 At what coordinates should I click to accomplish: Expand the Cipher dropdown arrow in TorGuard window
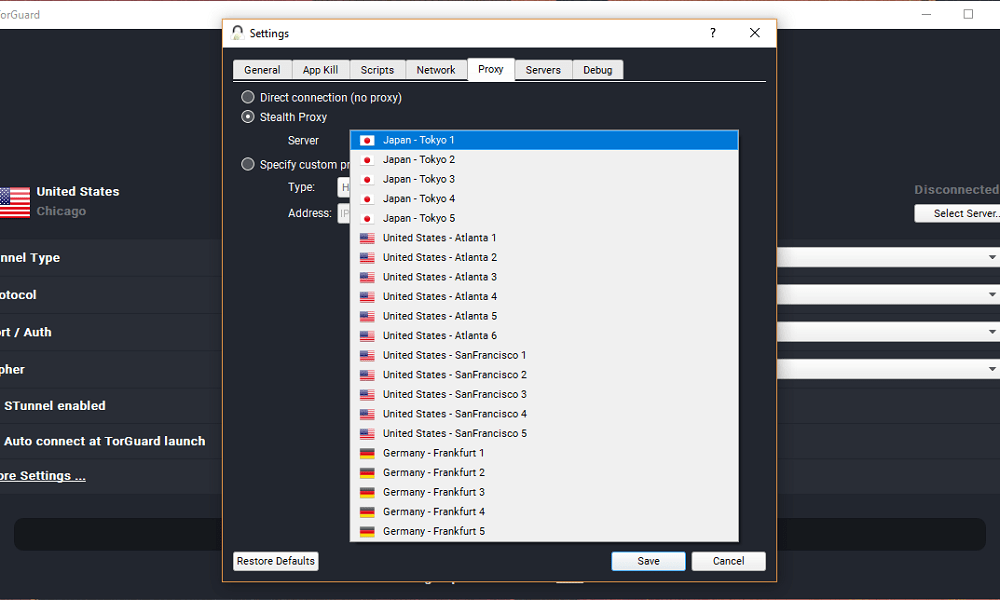pyautogui.click(x=992, y=369)
